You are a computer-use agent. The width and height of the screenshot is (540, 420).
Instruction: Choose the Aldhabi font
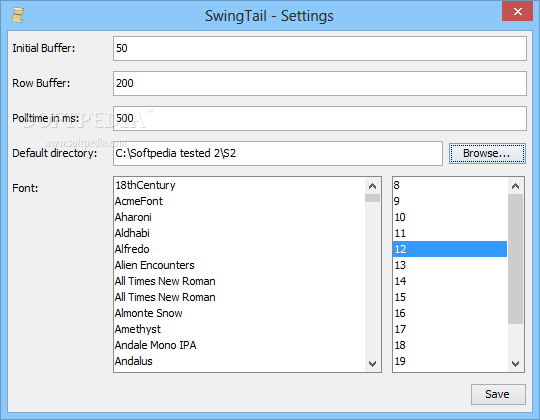(239, 233)
